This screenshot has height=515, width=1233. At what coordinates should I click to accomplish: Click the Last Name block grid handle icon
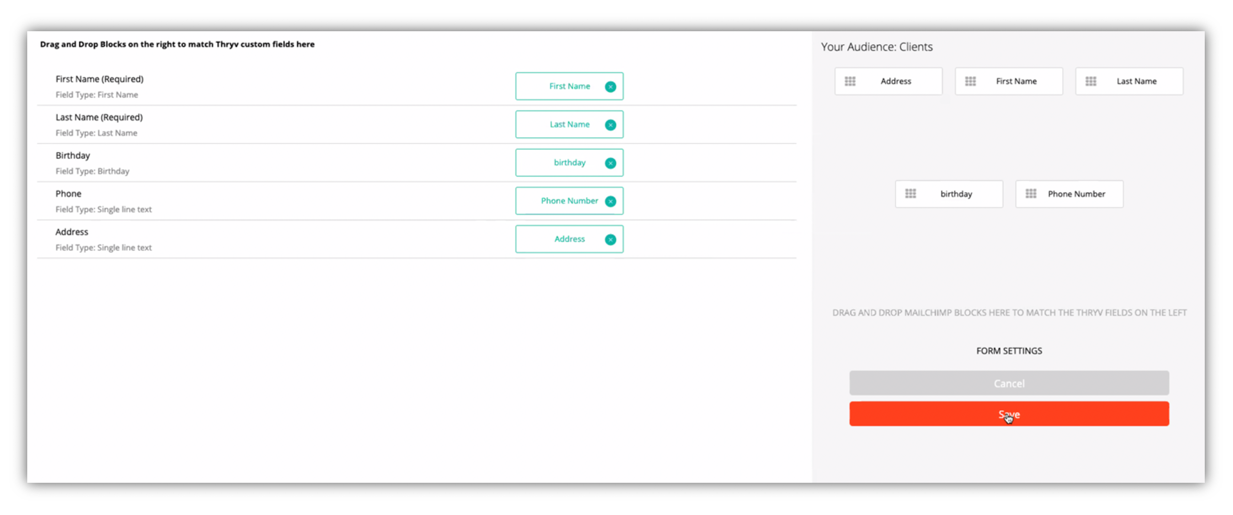click(1091, 81)
